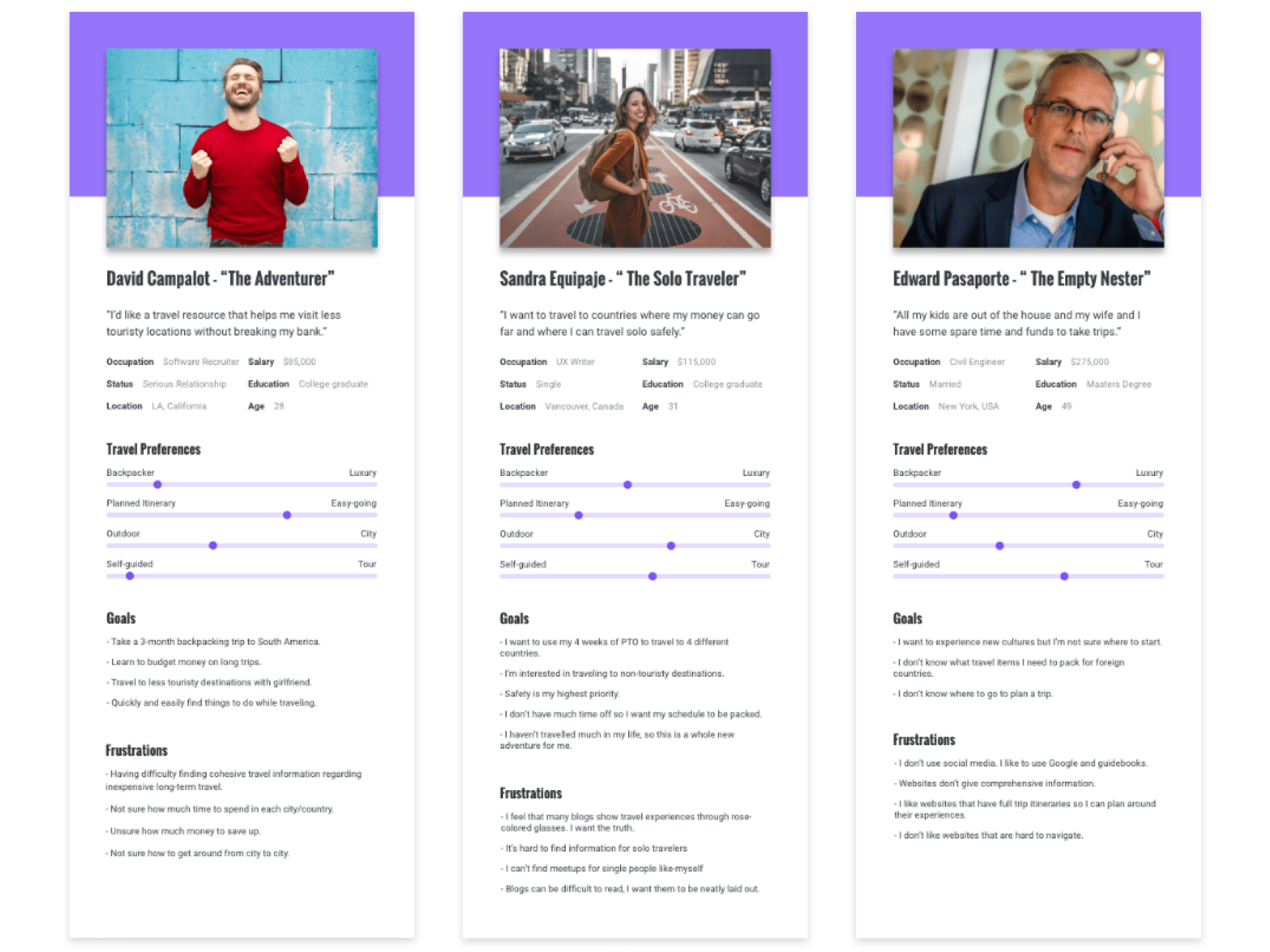Click Edward's Travel Preferences heading
1270x952 pixels.
tap(940, 449)
